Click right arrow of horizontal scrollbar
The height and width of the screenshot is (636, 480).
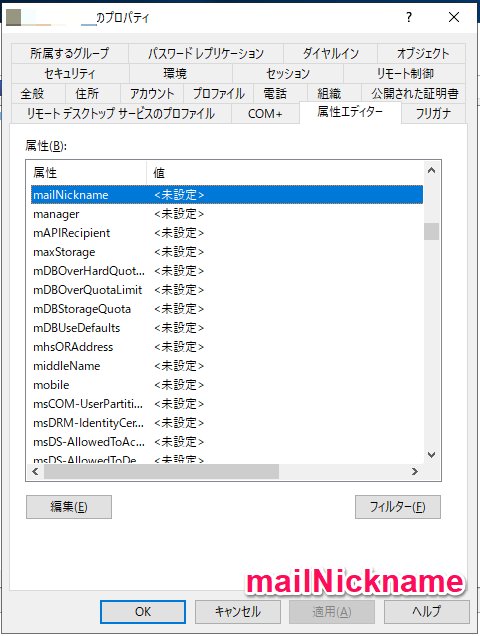tap(414, 471)
